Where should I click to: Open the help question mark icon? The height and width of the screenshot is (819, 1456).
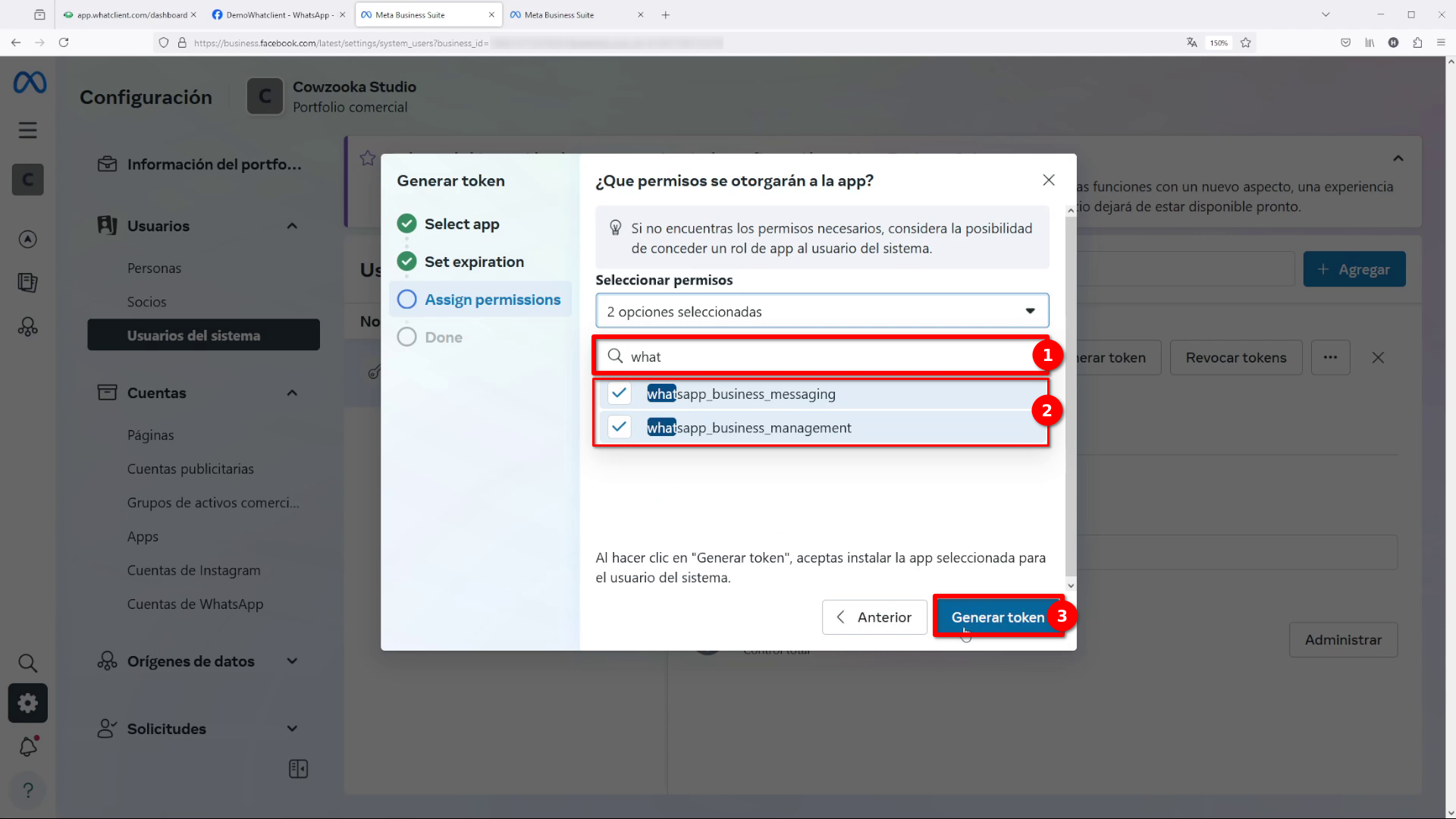pyautogui.click(x=28, y=790)
